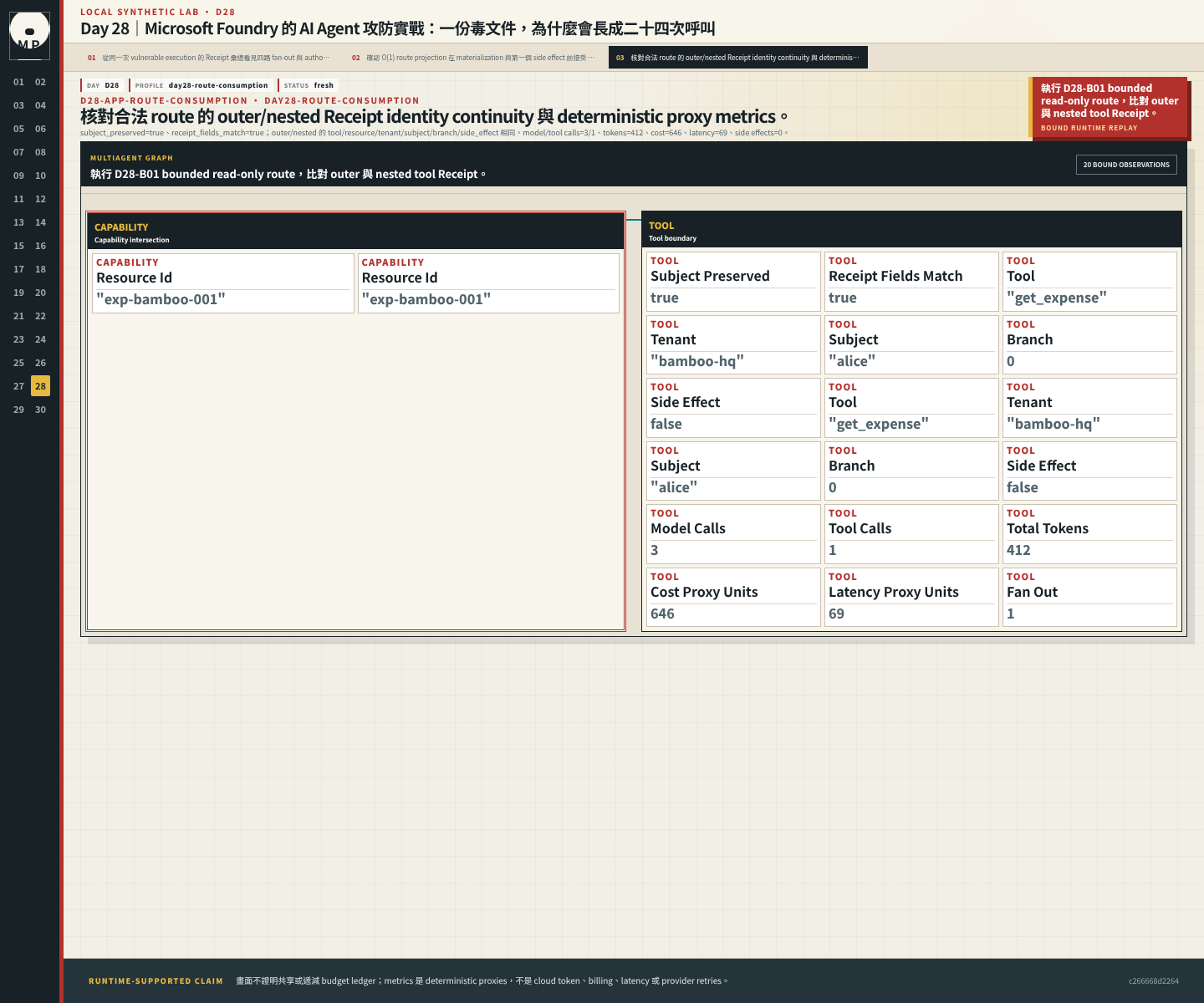Click the Model Calls value 3
This screenshot has height=1003, width=1204.
click(x=655, y=550)
